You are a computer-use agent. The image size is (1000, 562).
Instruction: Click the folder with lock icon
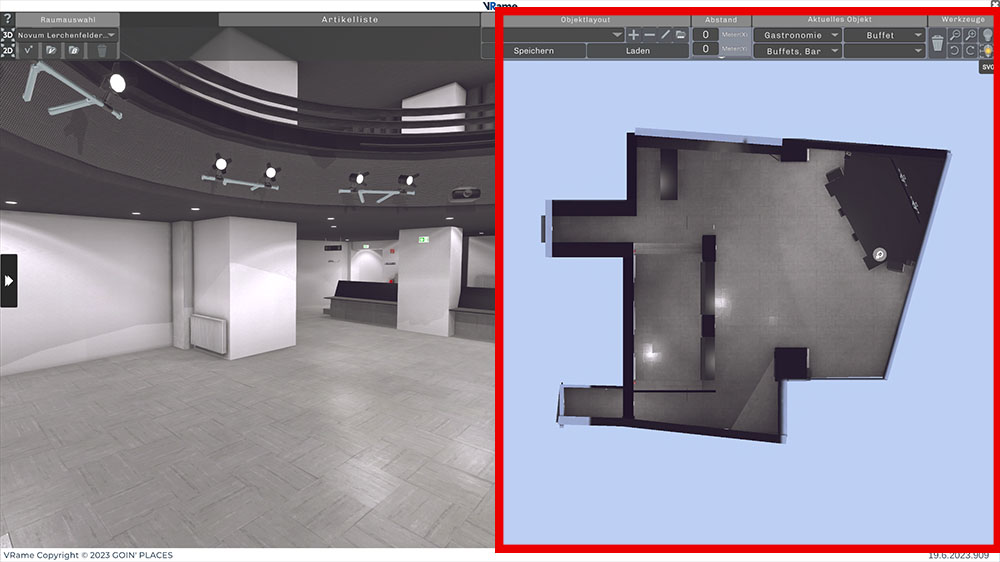[x=73, y=50]
